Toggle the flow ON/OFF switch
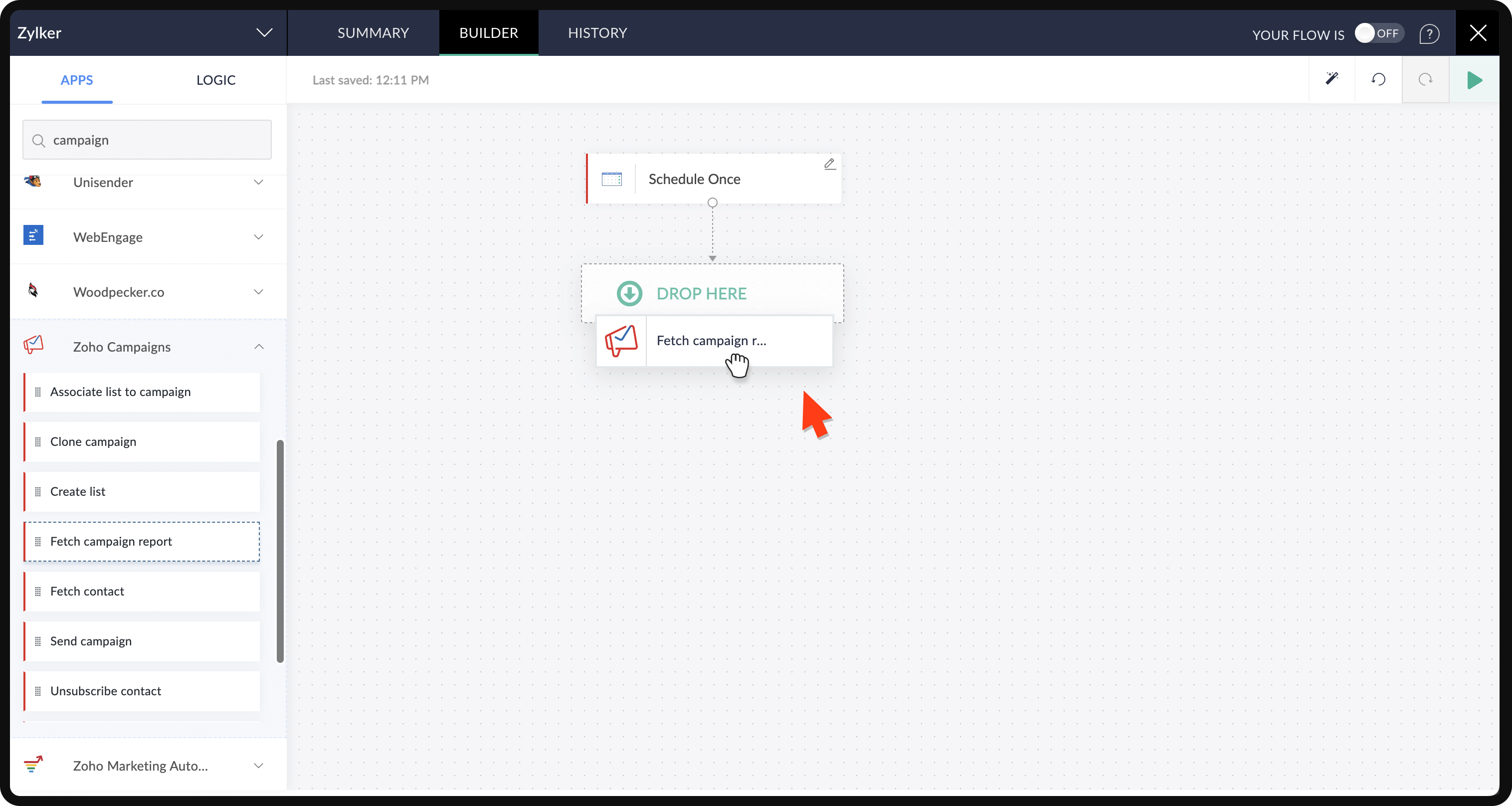 pyautogui.click(x=1379, y=33)
